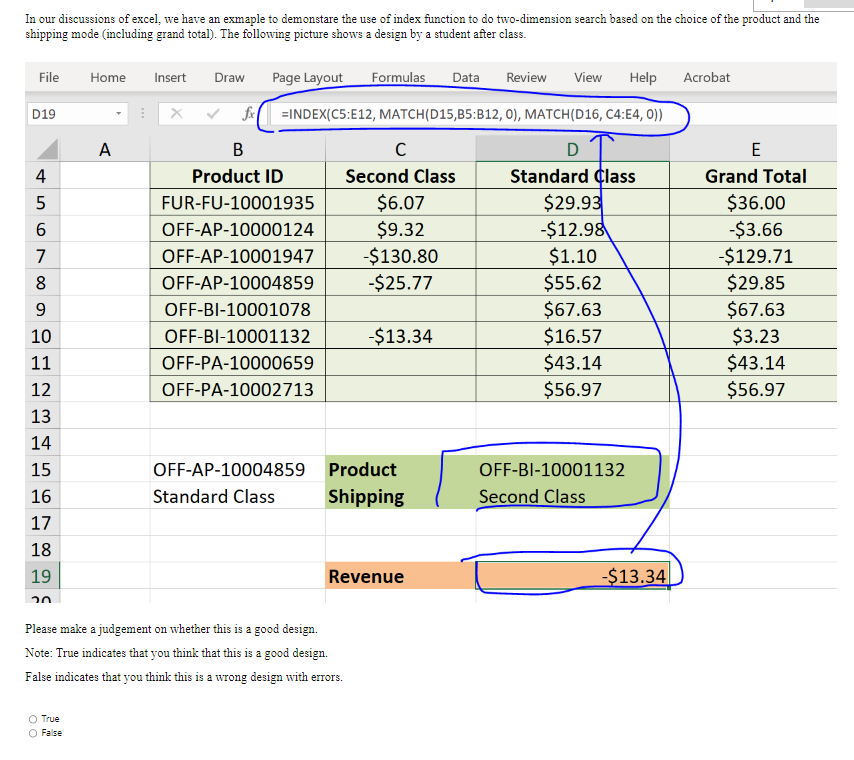Open the Review tab
Image resolution: width=854 pixels, height=760 pixels.
528,77
